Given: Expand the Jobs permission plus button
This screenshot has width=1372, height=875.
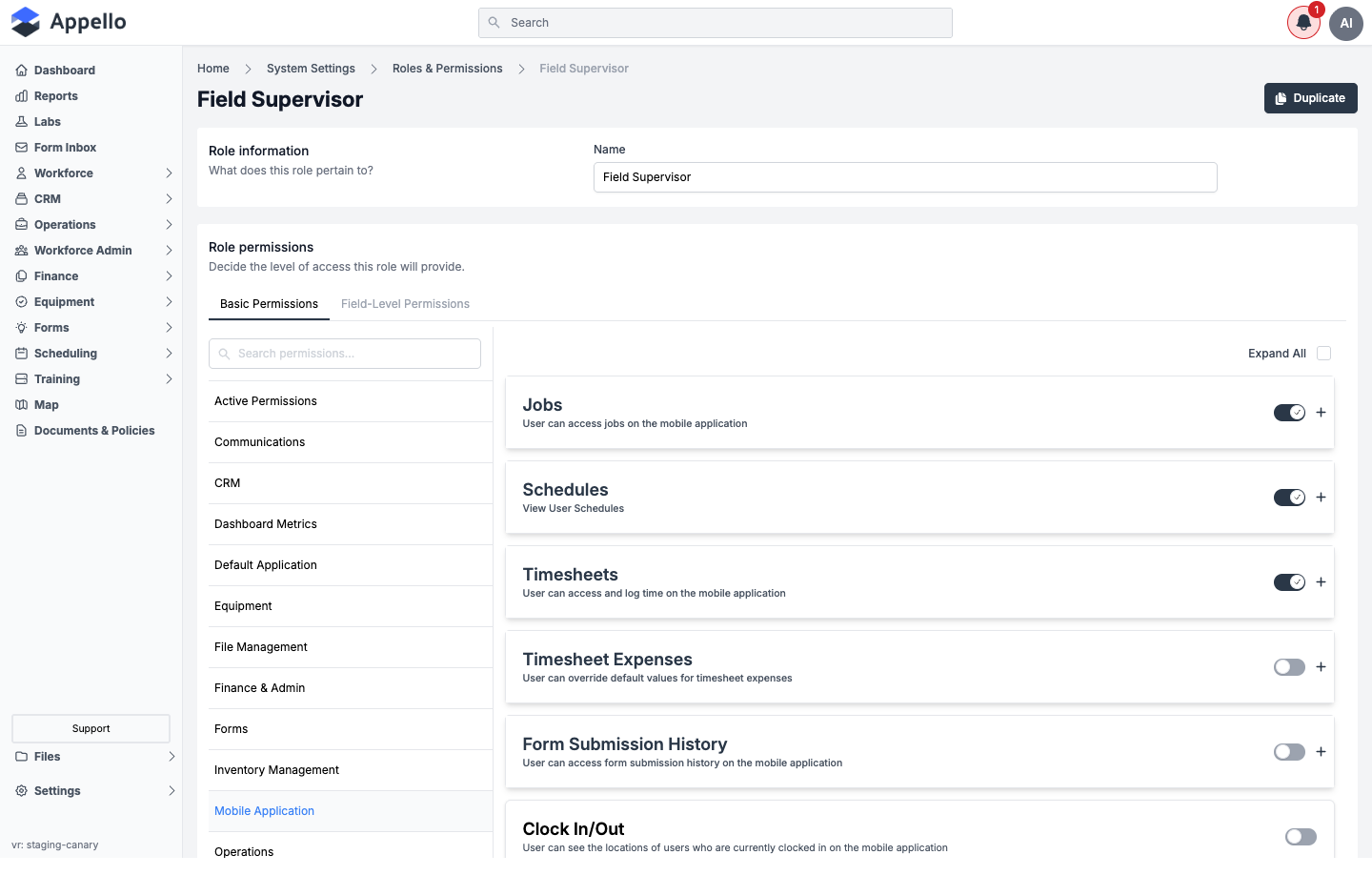Looking at the screenshot, I should tap(1321, 413).
